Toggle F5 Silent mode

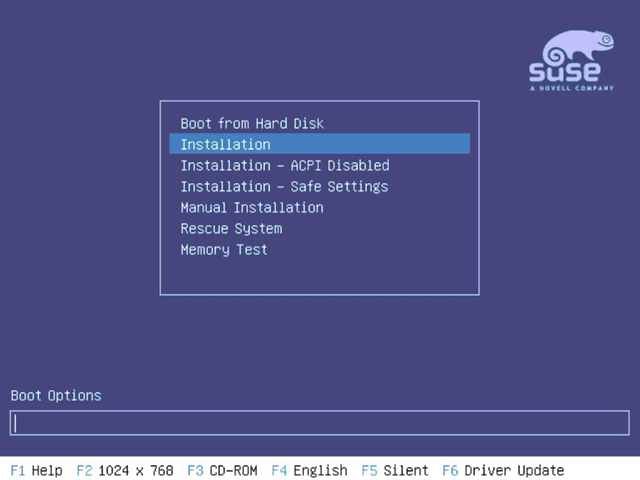tap(395, 470)
